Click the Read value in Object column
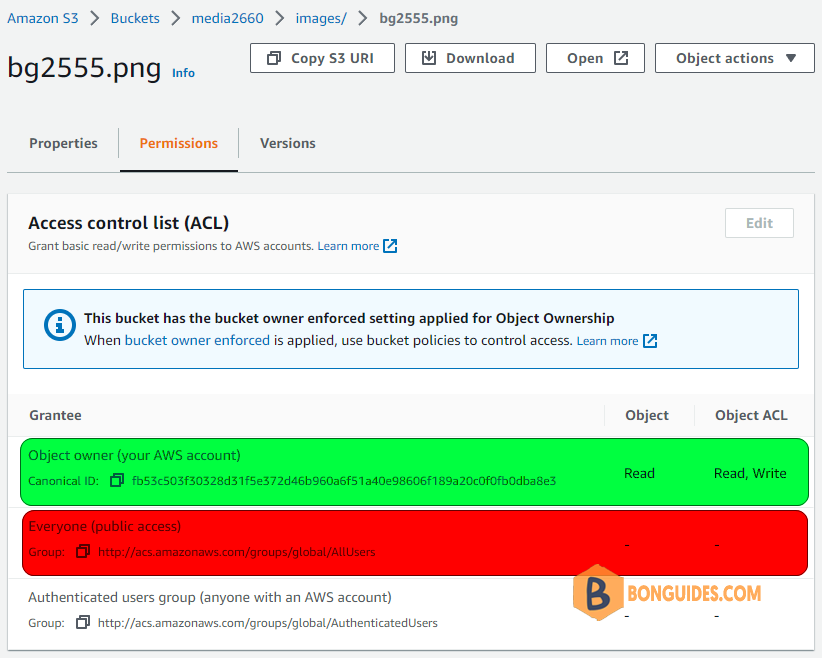822x658 pixels. [x=639, y=473]
